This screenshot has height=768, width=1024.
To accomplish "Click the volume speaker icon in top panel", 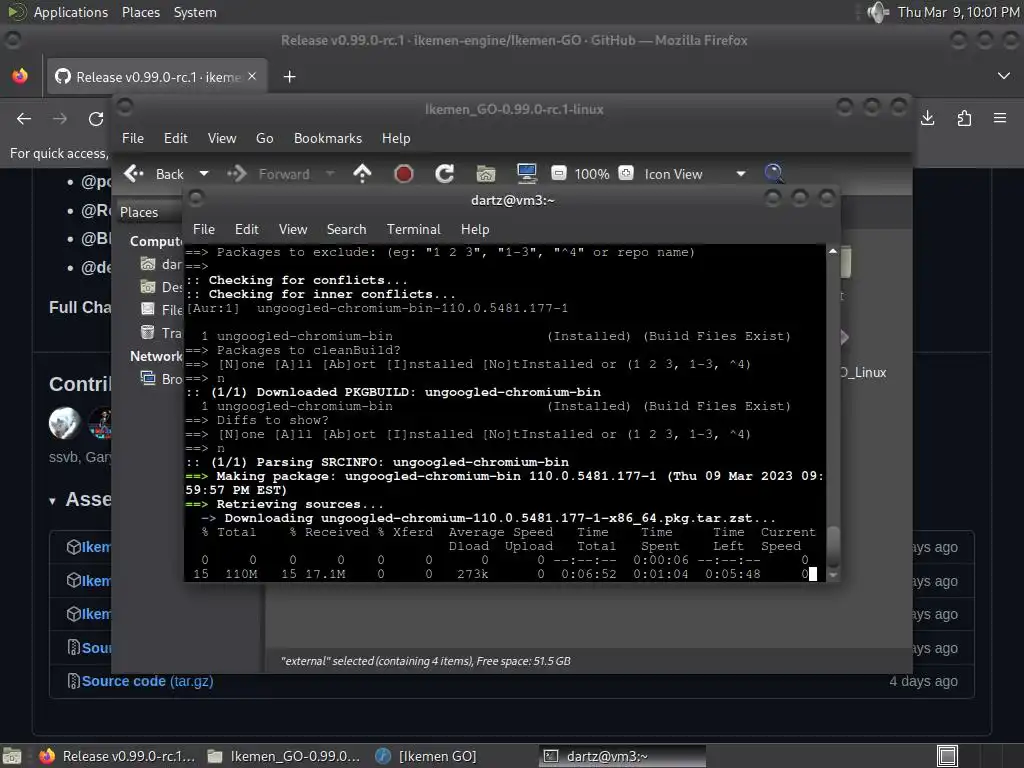I will (x=878, y=12).
